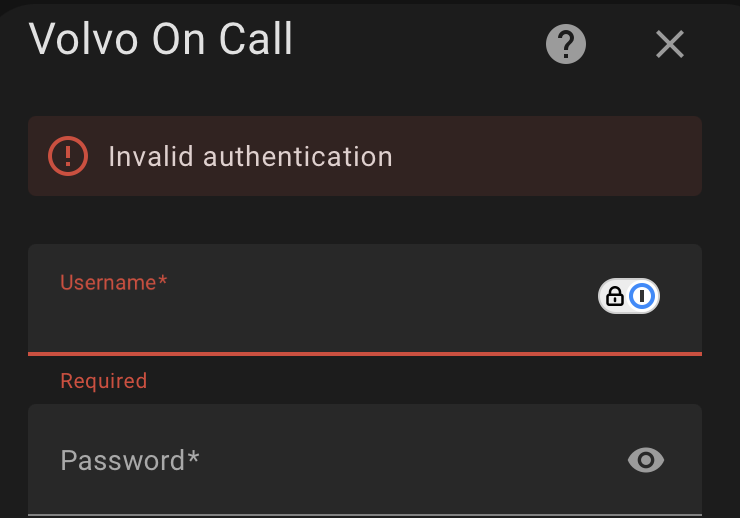Click empty header space left of help icon
Image resolution: width=740 pixels, height=518 pixels.
(x=420, y=44)
